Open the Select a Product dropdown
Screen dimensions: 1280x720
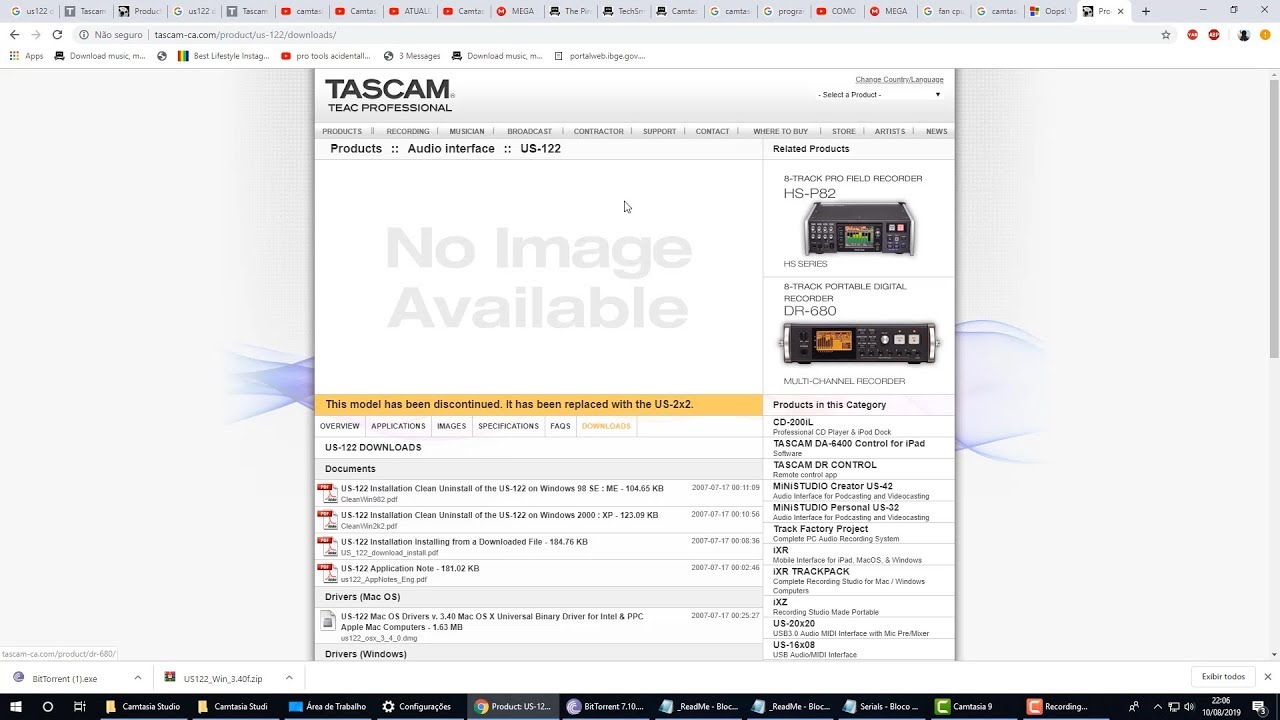coord(880,94)
